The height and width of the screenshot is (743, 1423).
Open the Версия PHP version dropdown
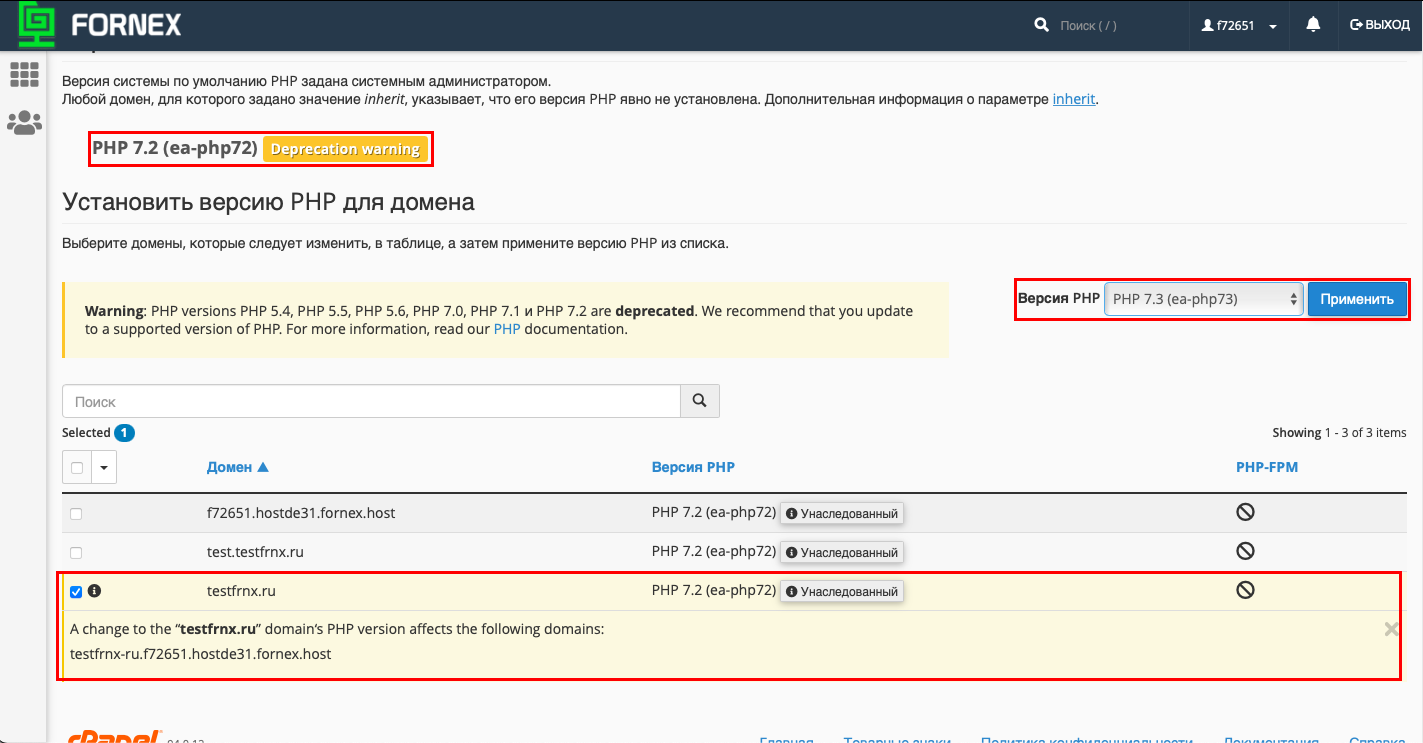click(x=1204, y=299)
